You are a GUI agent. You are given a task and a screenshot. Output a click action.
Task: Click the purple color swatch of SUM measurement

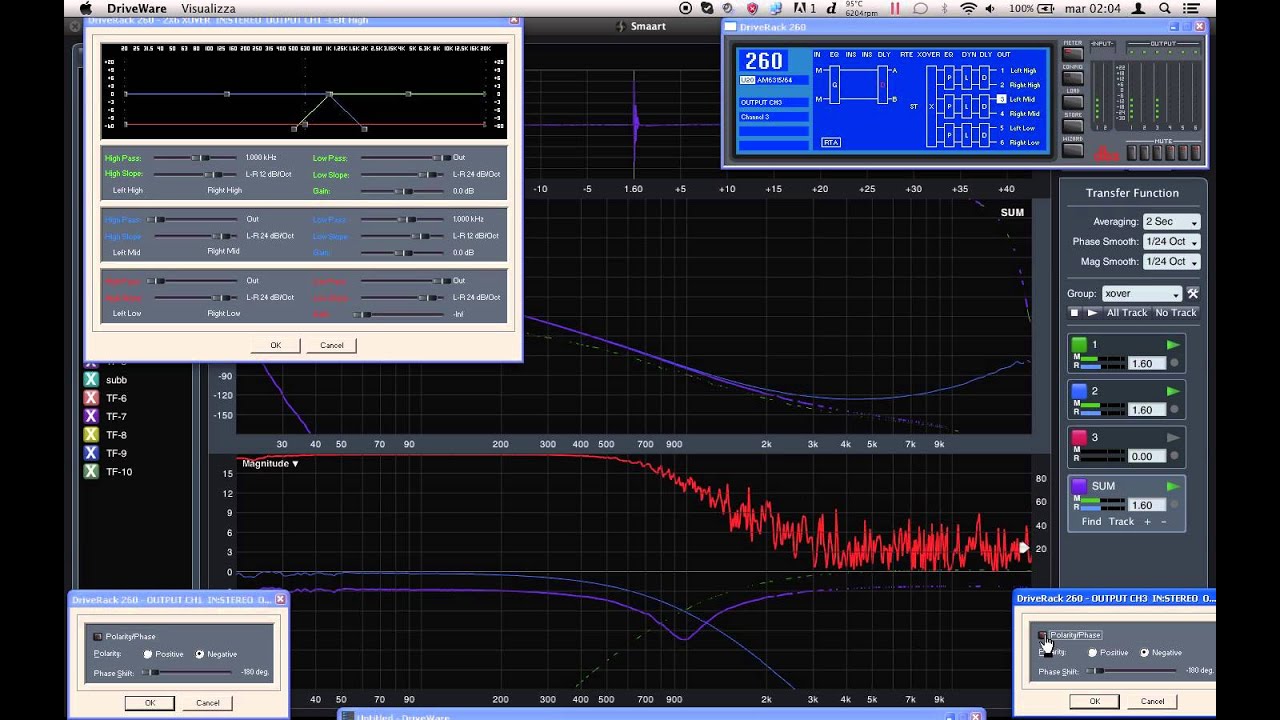[x=1079, y=486]
